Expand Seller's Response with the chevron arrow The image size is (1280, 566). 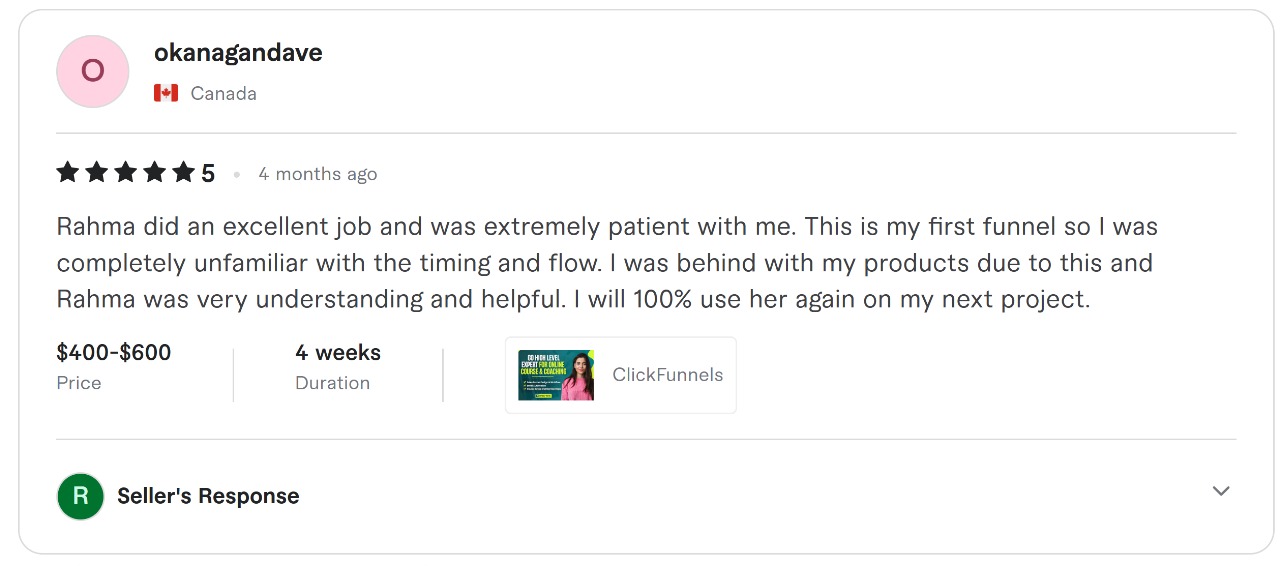coord(1220,491)
